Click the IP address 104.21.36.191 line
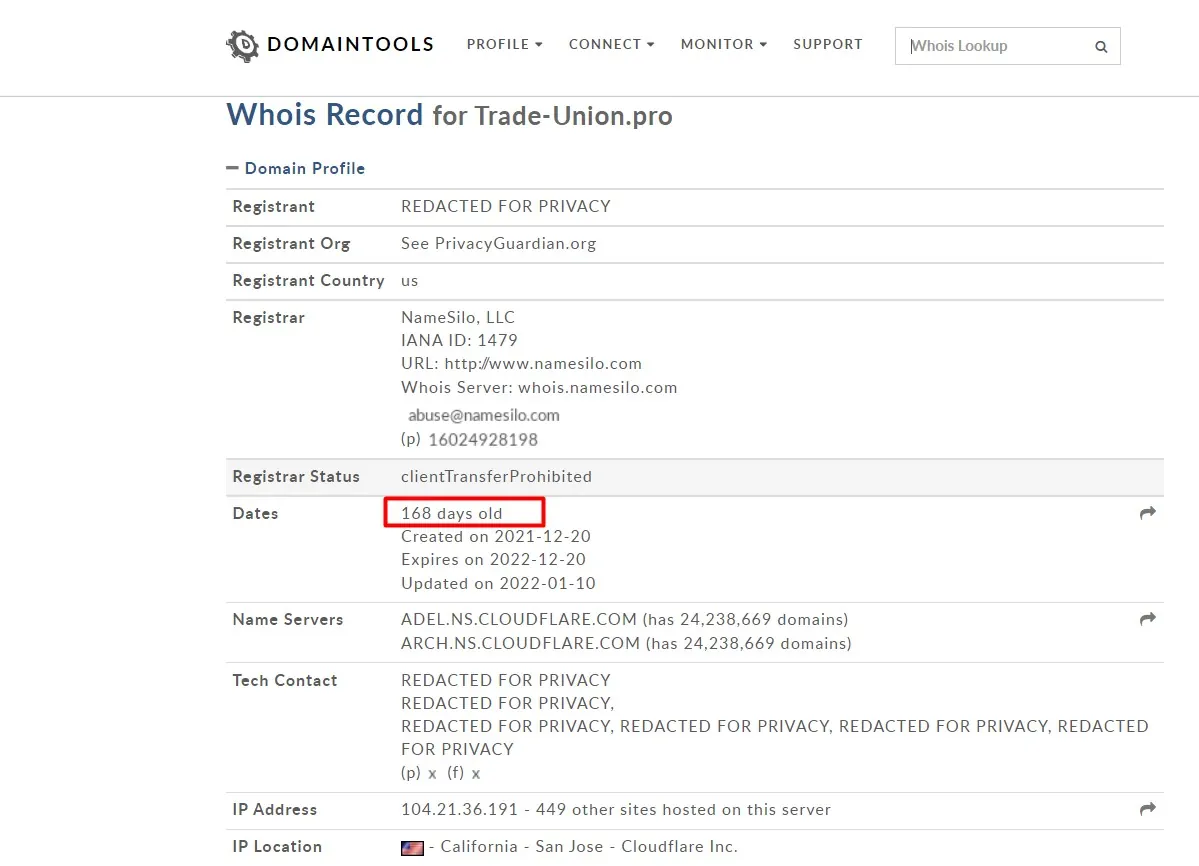The height and width of the screenshot is (866, 1199). 616,809
